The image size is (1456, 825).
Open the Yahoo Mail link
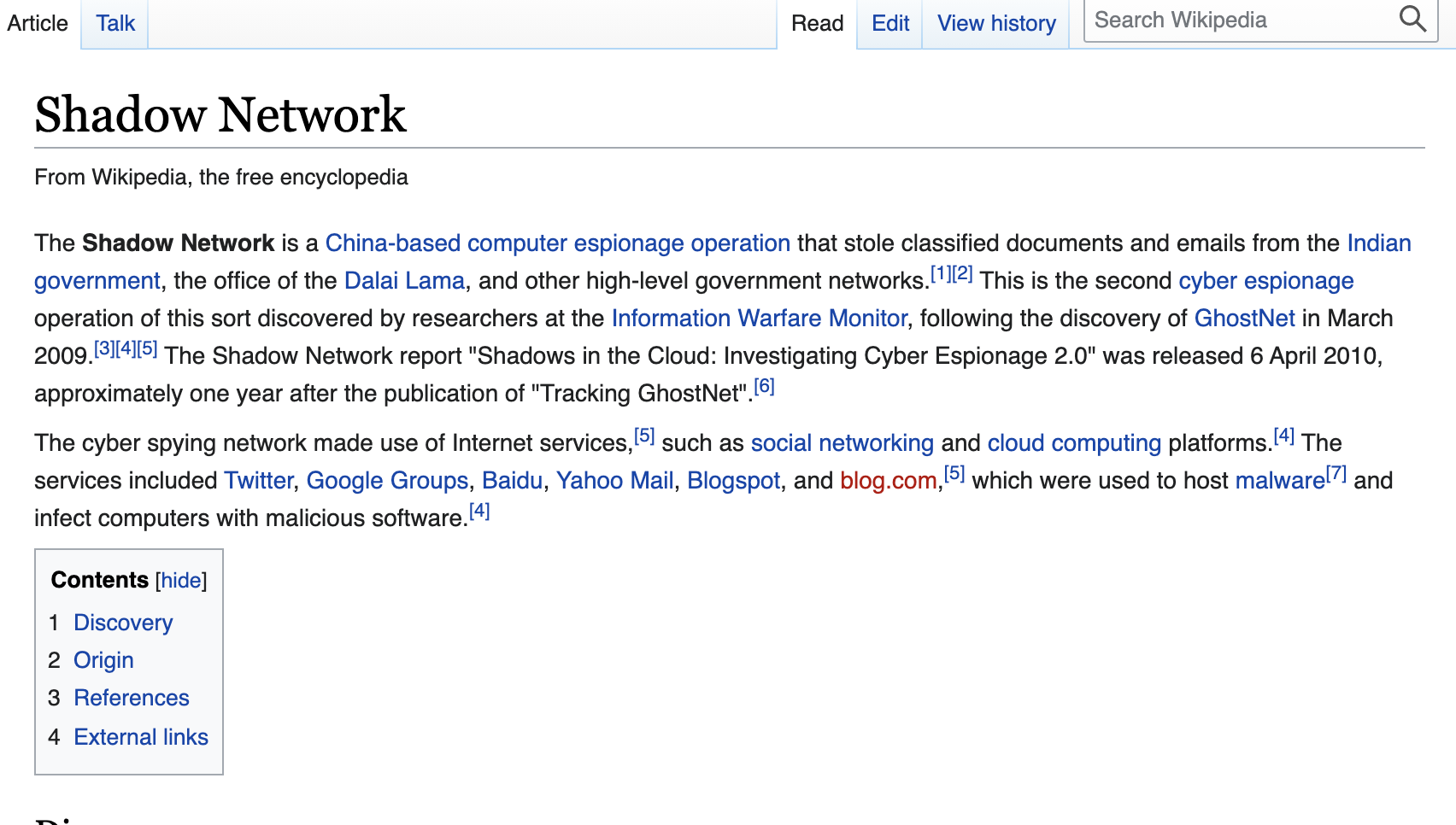615,481
